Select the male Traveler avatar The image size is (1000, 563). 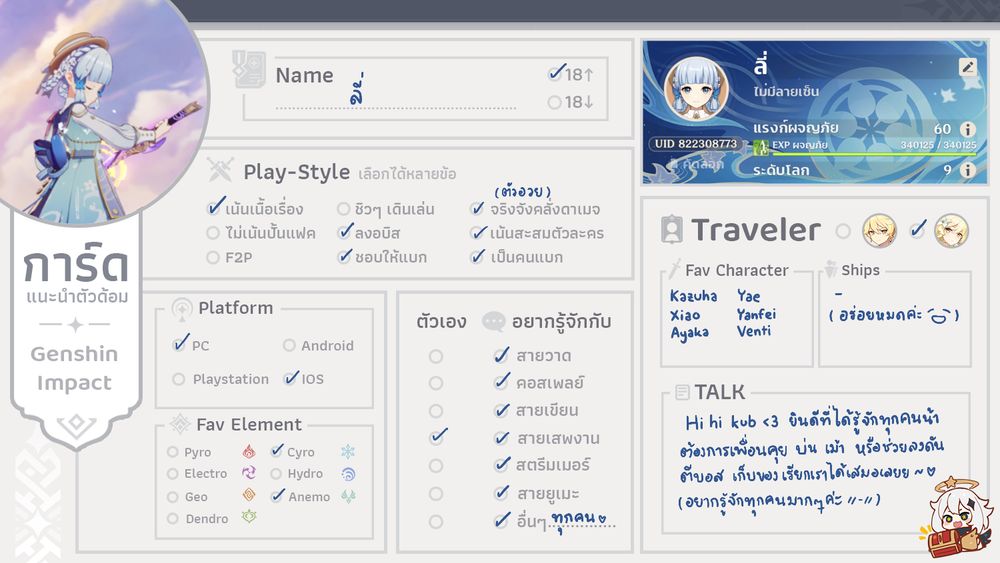pos(879,230)
